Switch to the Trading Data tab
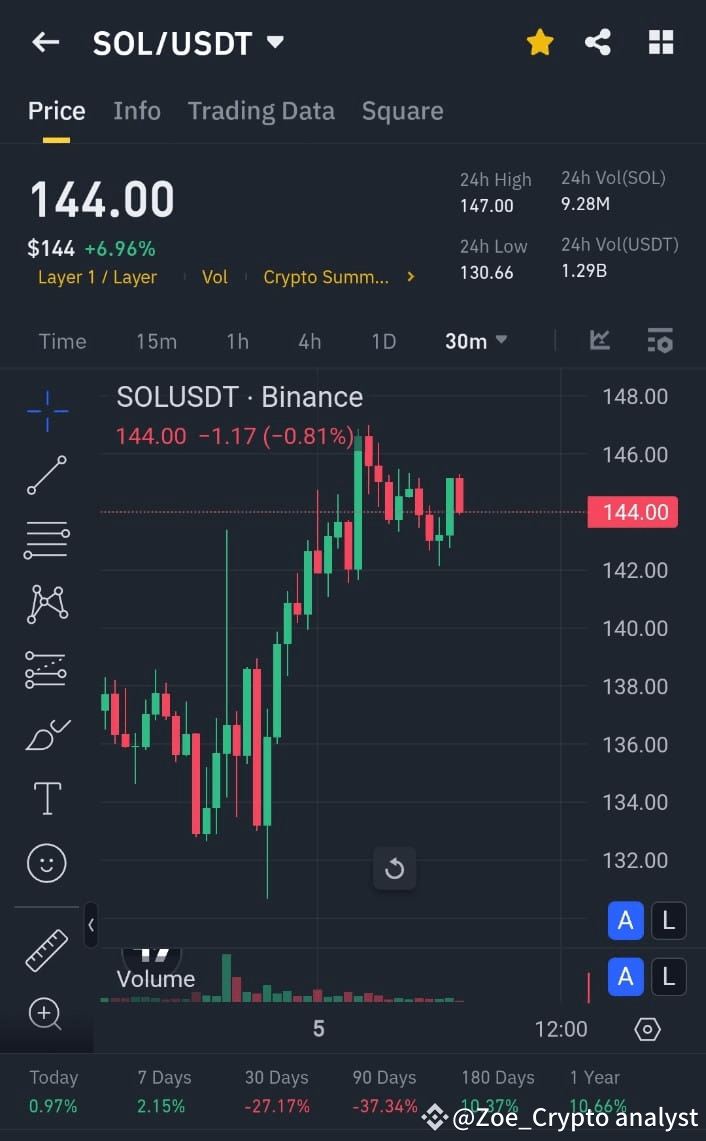Screen dimensions: 706x1141 coord(261,110)
